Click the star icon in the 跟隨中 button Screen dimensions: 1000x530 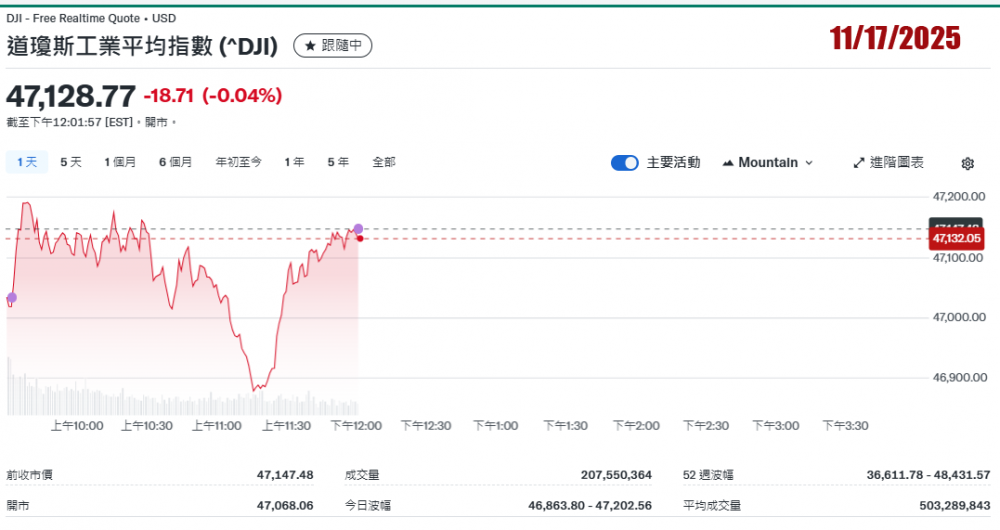[x=310, y=46]
